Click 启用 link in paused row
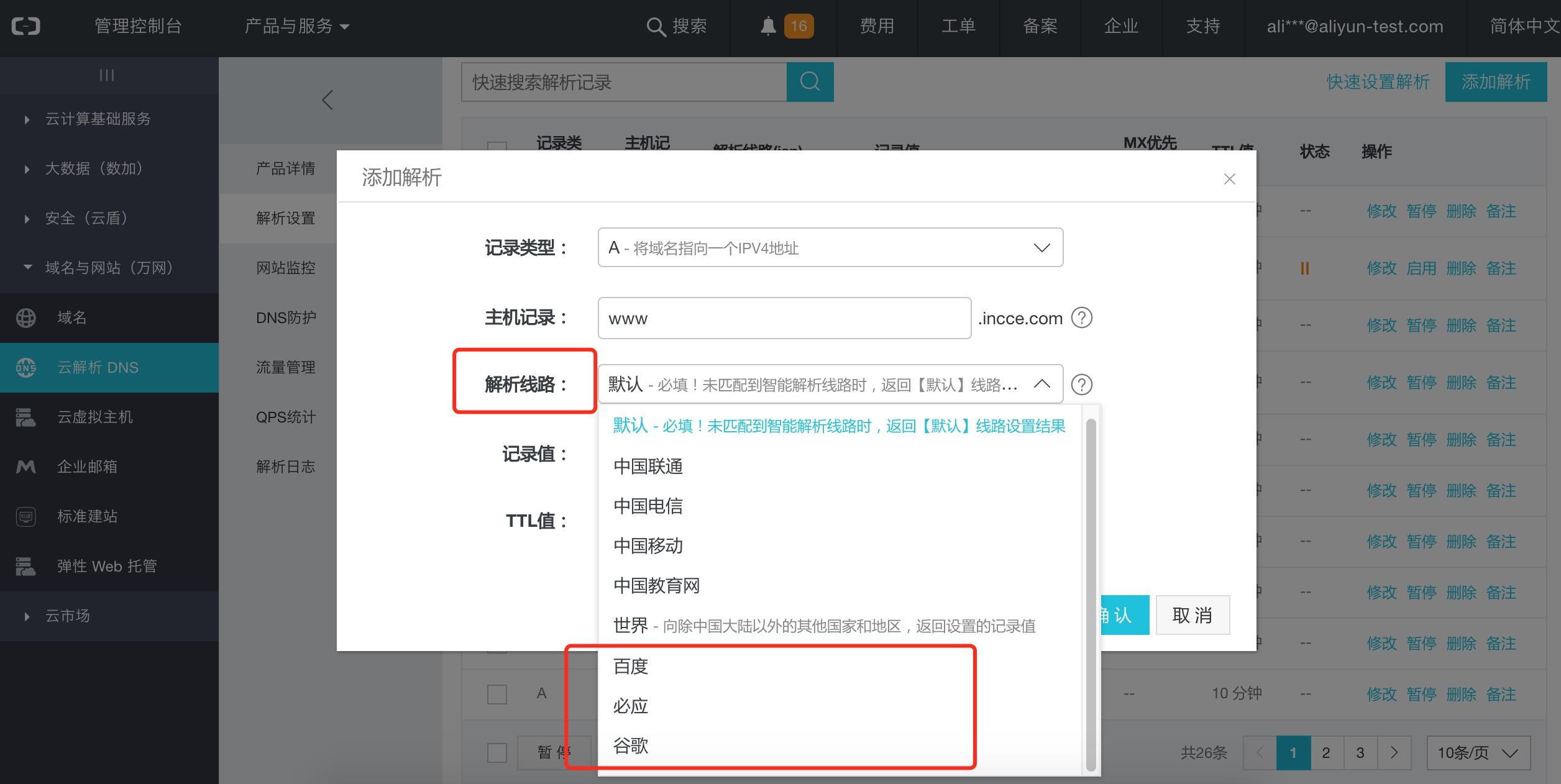 point(1421,268)
